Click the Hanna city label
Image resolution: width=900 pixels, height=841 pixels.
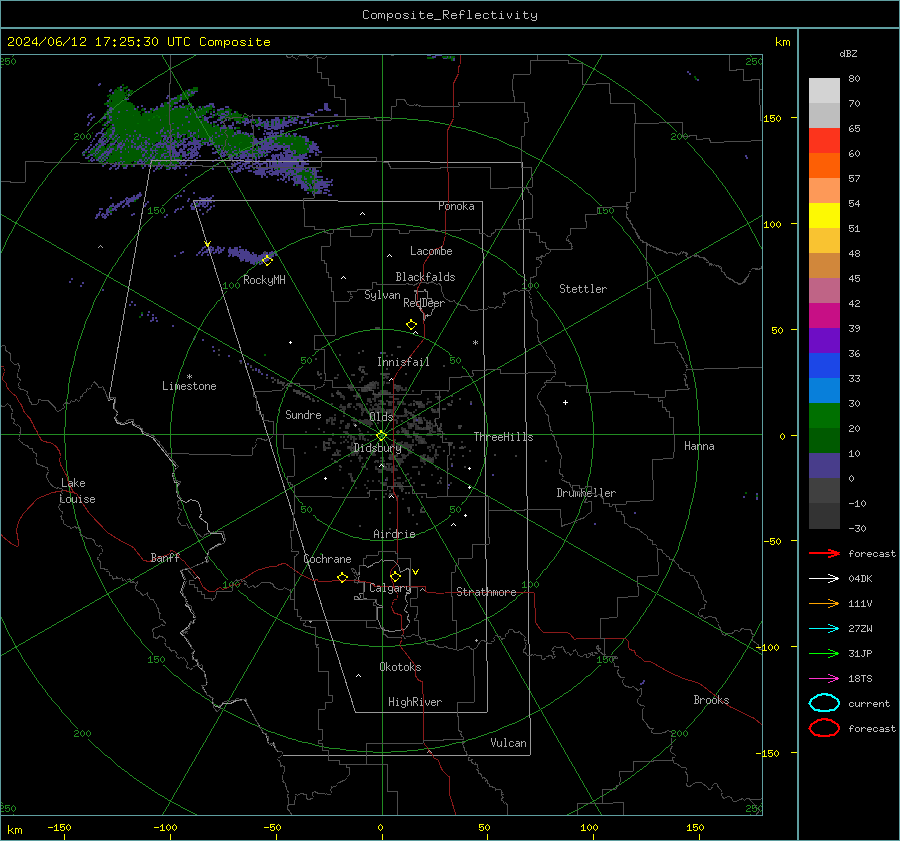(699, 446)
